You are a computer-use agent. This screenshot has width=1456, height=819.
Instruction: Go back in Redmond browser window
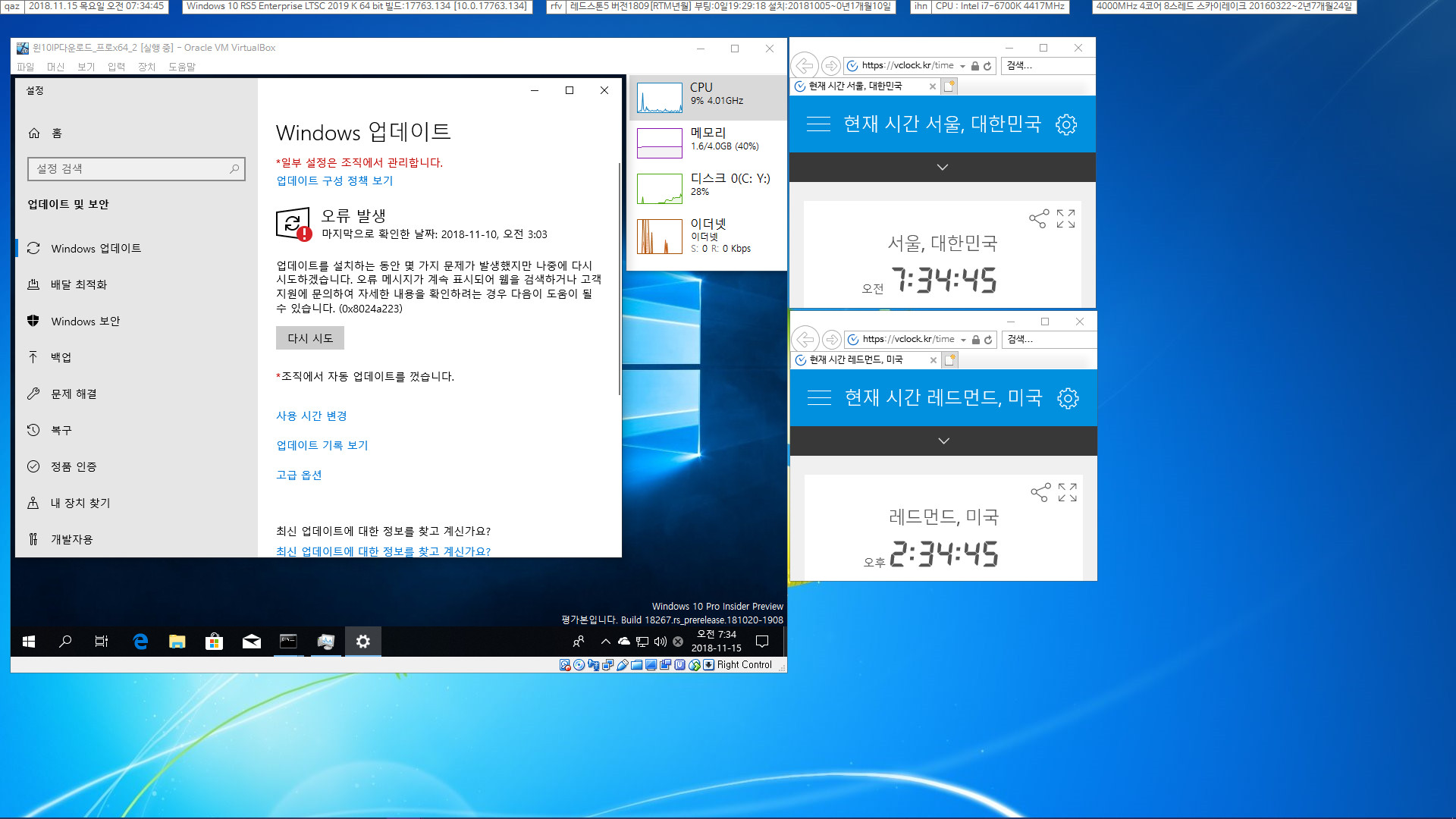point(805,339)
